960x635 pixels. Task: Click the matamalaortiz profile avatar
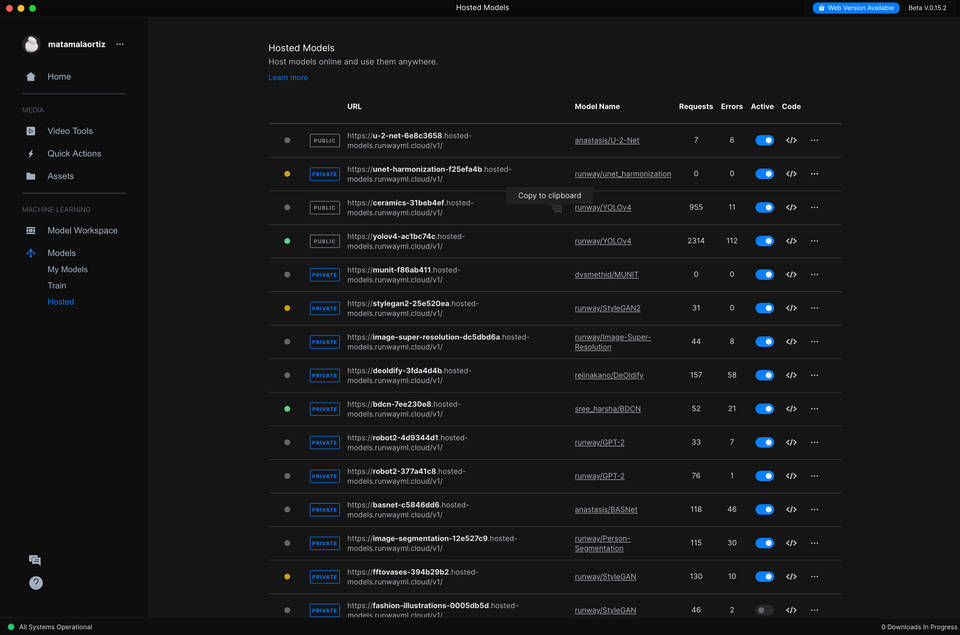(31, 44)
